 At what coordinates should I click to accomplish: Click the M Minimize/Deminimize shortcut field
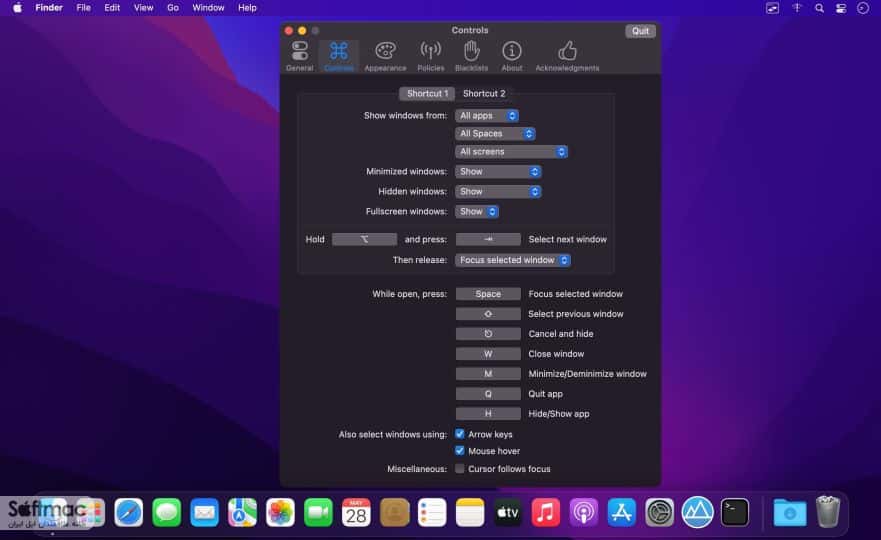(x=488, y=374)
